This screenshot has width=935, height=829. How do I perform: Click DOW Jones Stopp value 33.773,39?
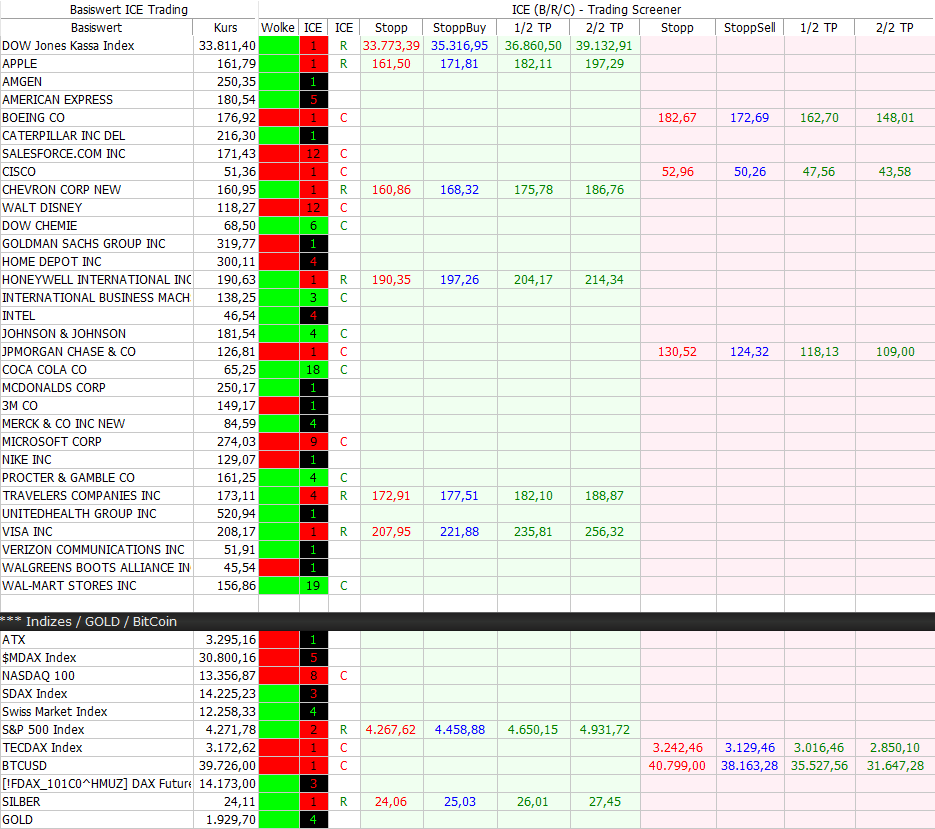point(391,46)
